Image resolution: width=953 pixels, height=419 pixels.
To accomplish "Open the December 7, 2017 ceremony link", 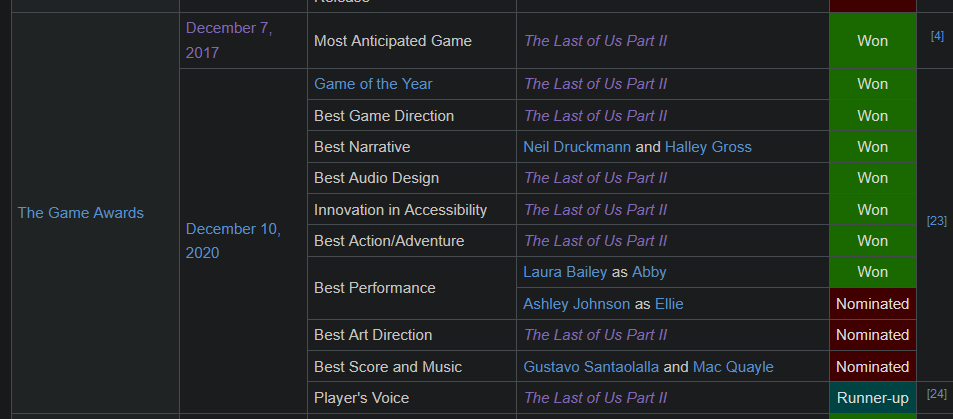I will point(229,40).
